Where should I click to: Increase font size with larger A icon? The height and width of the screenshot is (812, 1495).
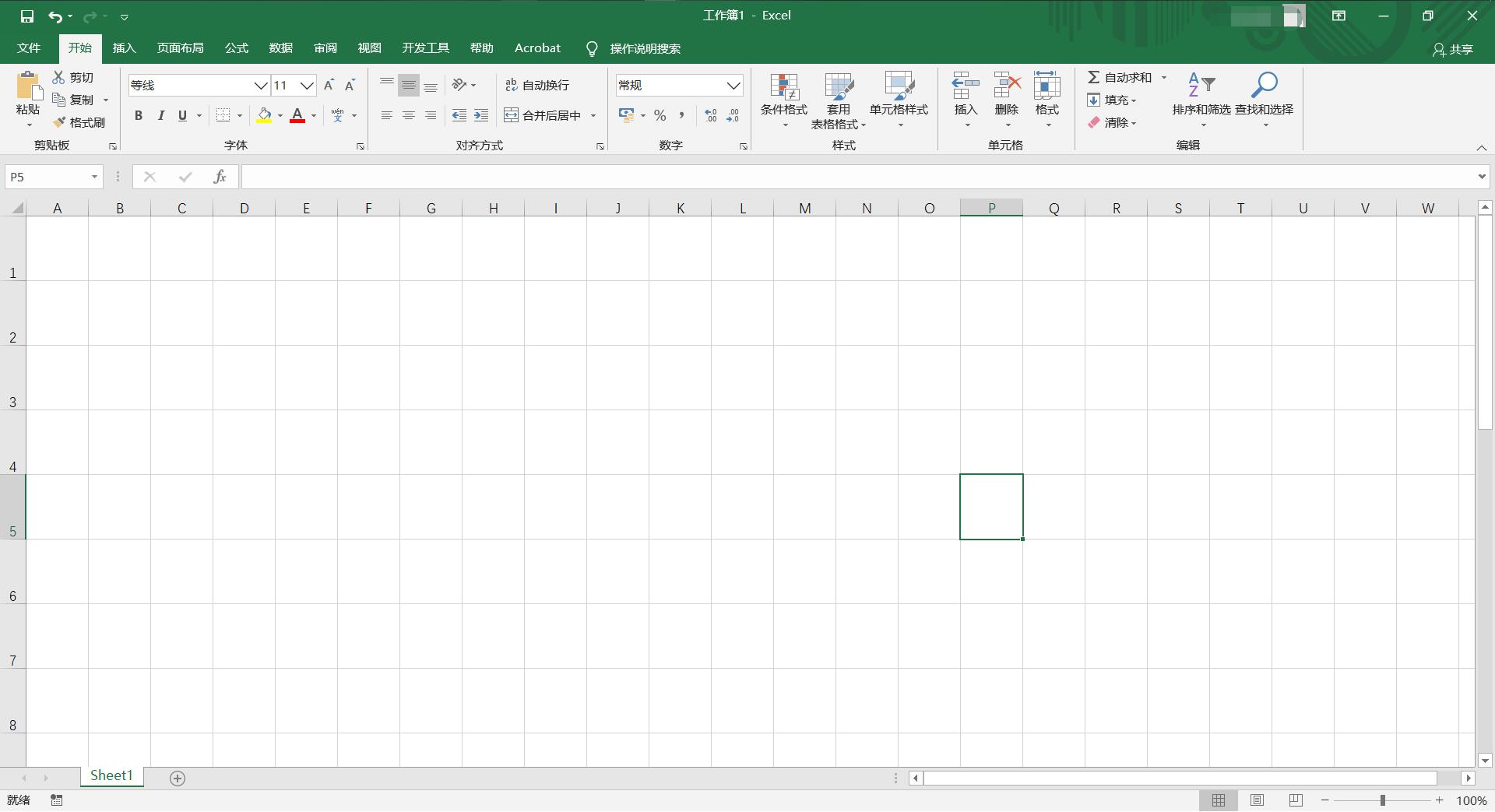point(329,85)
